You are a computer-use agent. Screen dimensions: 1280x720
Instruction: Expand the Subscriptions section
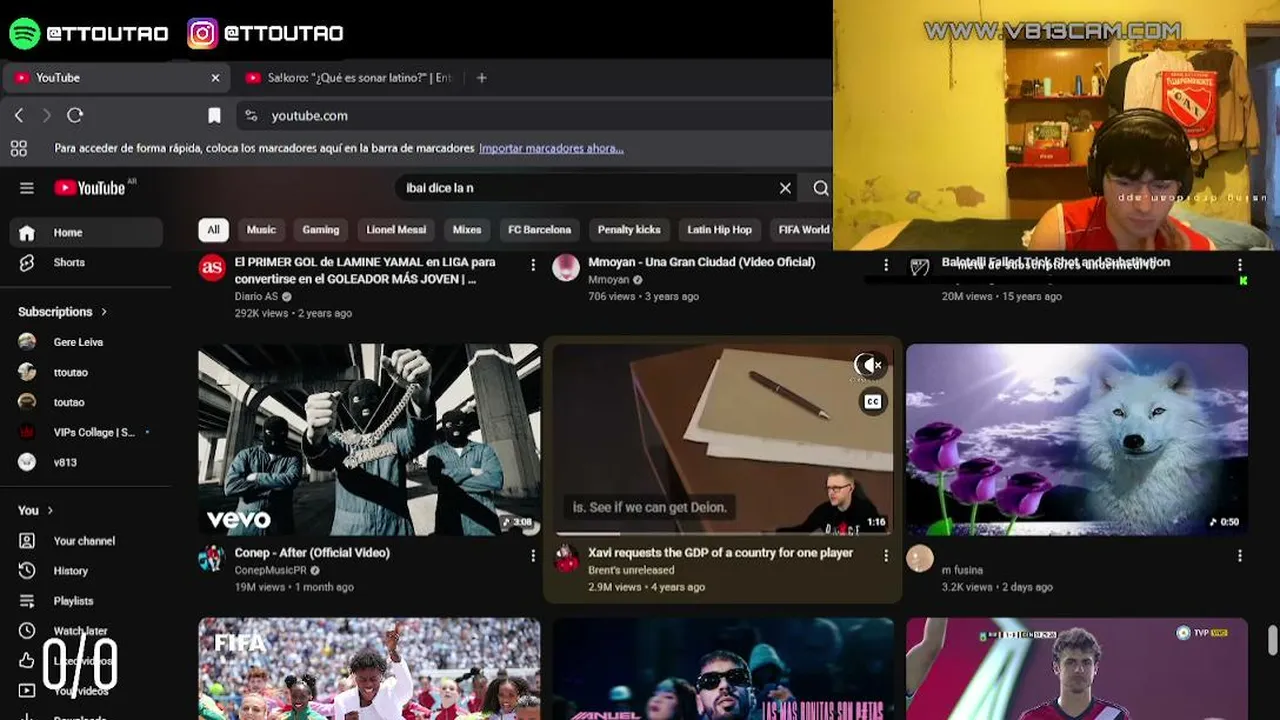(x=62, y=312)
